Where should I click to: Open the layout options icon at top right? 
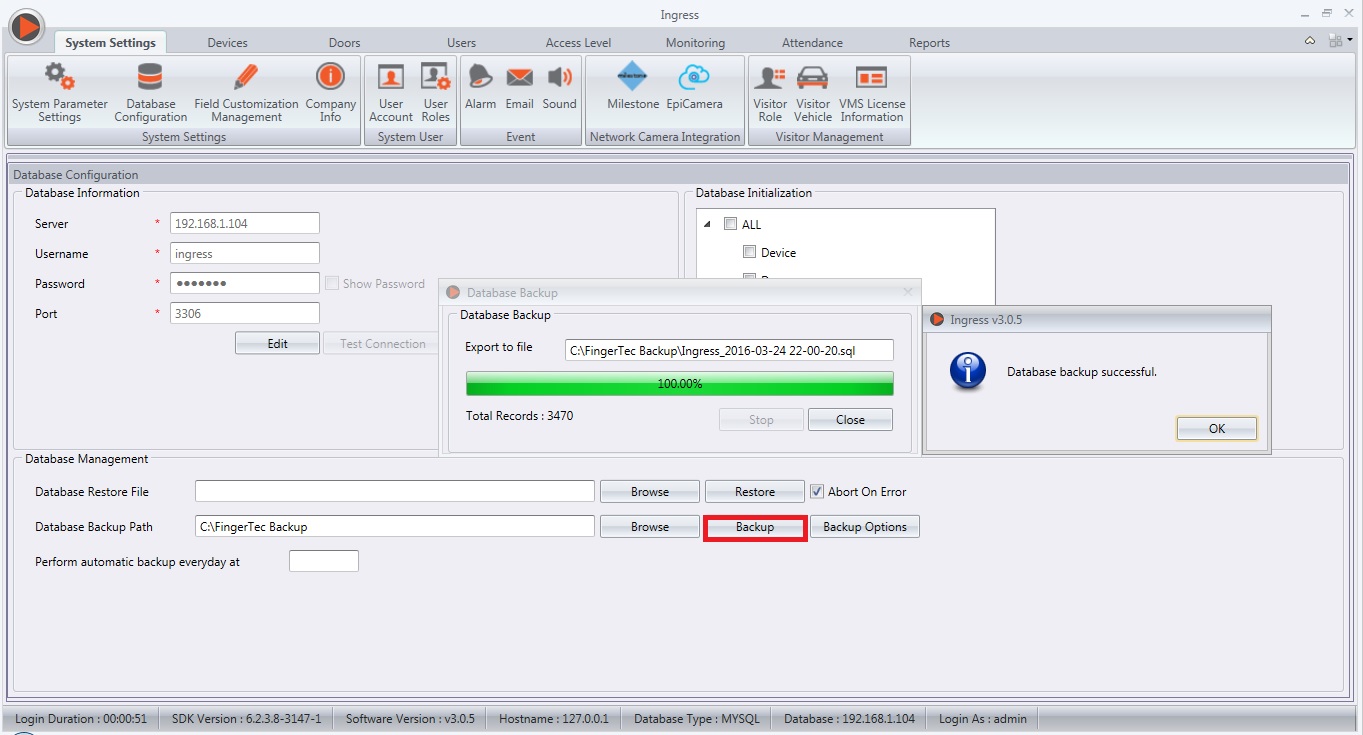pos(1338,41)
